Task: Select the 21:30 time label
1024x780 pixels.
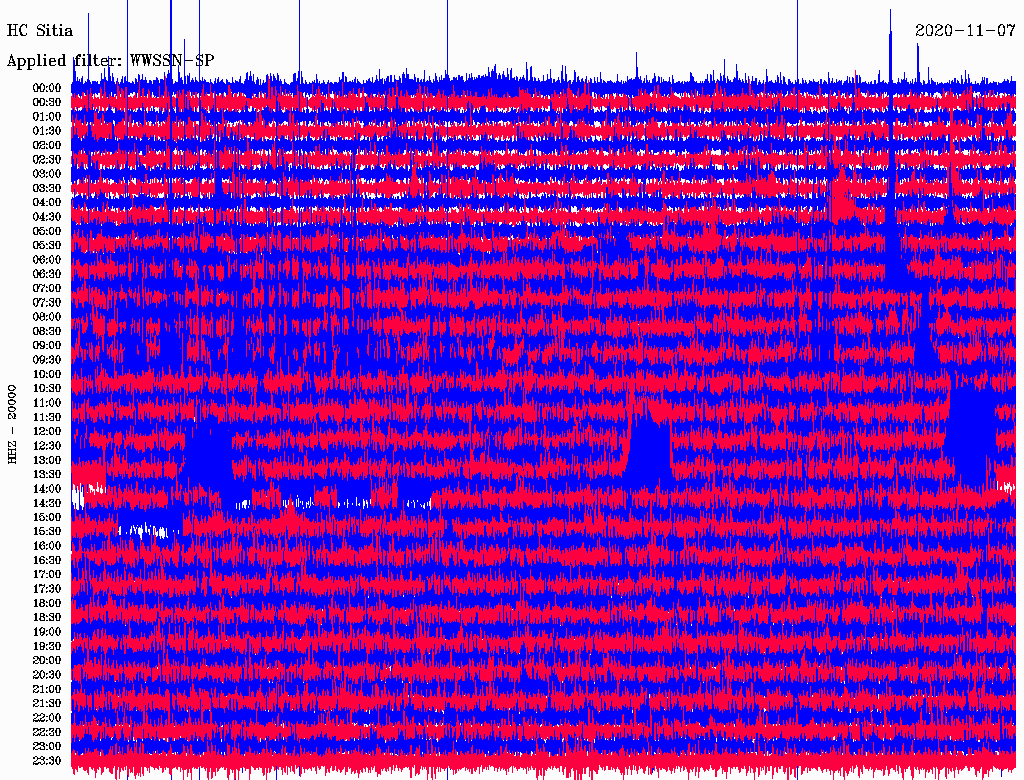Action: 47,704
